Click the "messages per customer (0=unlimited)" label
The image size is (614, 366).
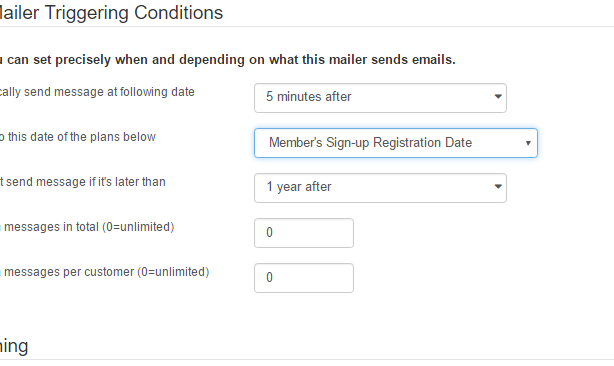pyautogui.click(x=105, y=272)
